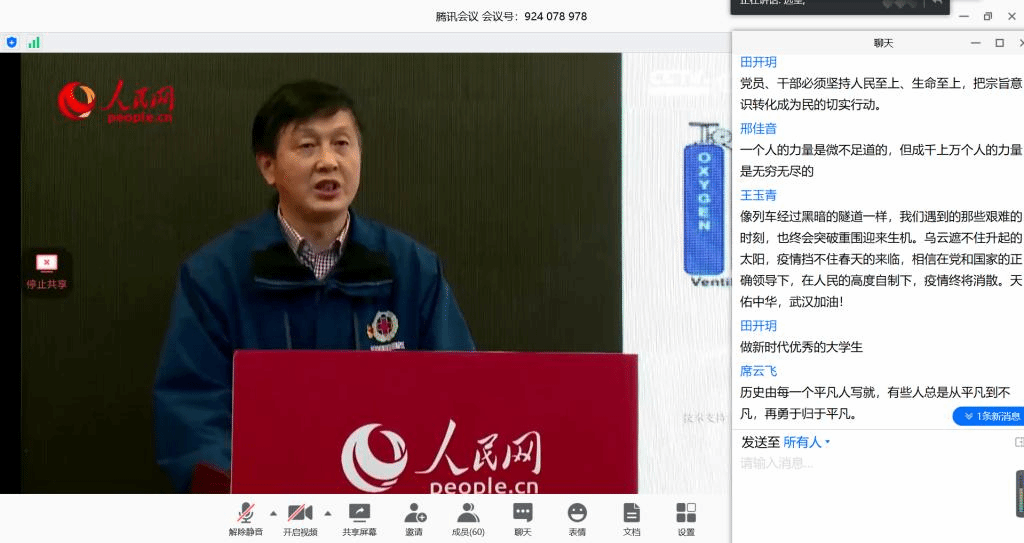This screenshot has width=1024, height=543.
Task: Check the green network signal icon
Action: tap(34, 42)
